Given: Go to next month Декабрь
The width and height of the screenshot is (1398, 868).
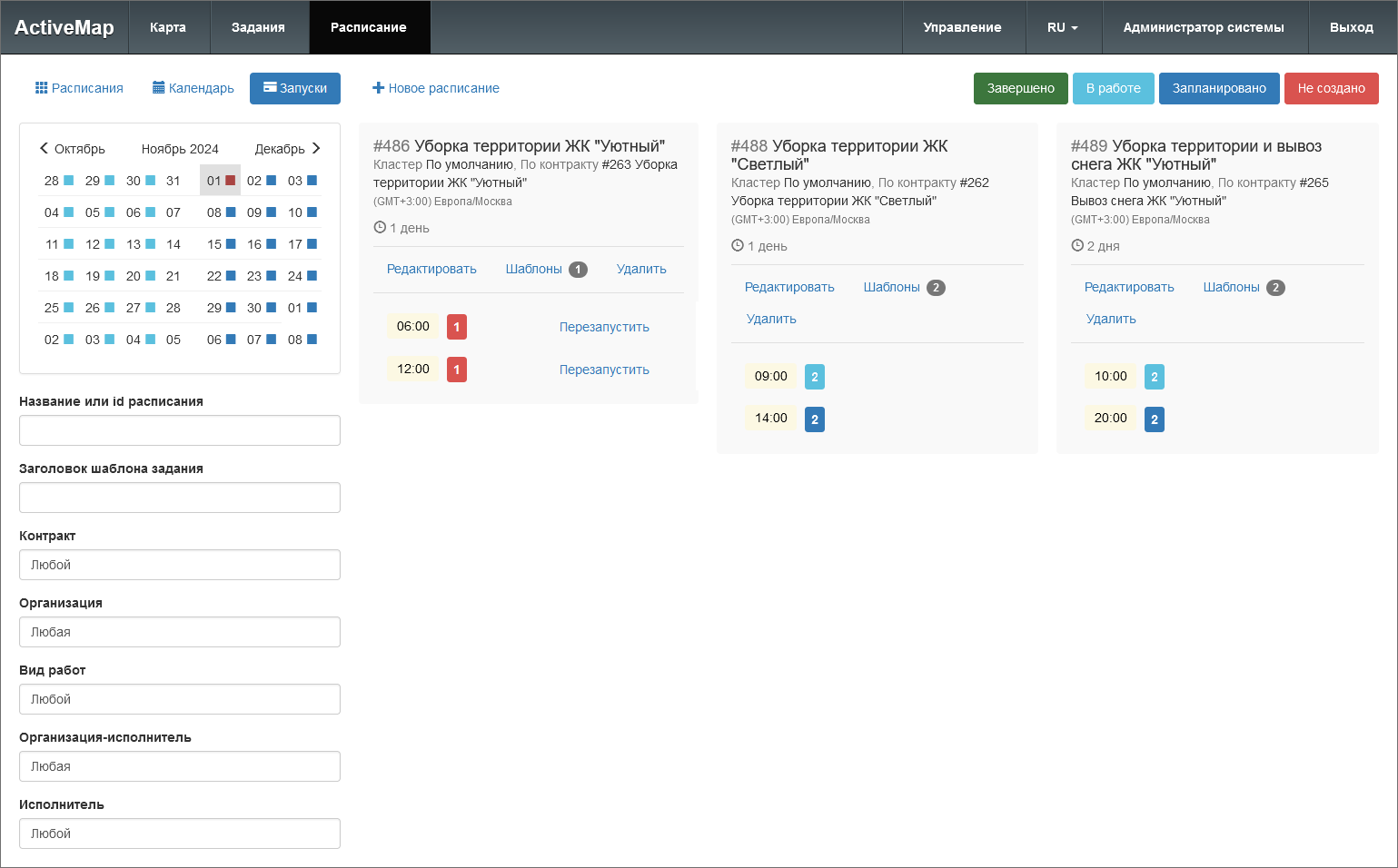Looking at the screenshot, I should tap(288, 149).
